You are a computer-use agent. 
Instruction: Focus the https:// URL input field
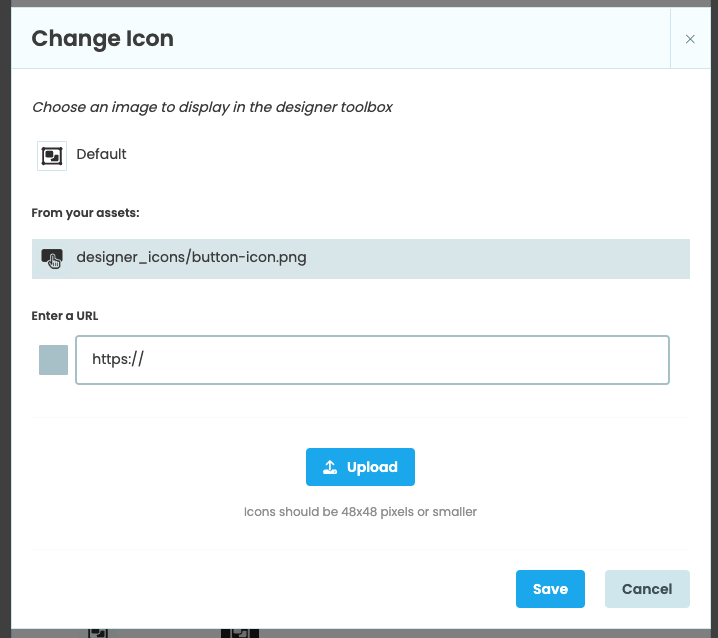372,360
